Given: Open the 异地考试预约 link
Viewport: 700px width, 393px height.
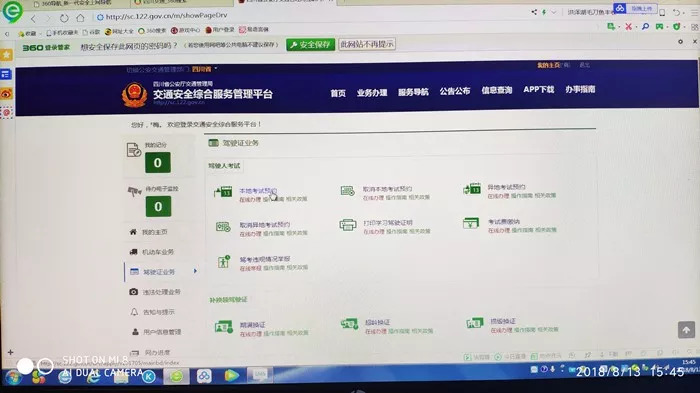Looking at the screenshot, I should click(506, 187).
